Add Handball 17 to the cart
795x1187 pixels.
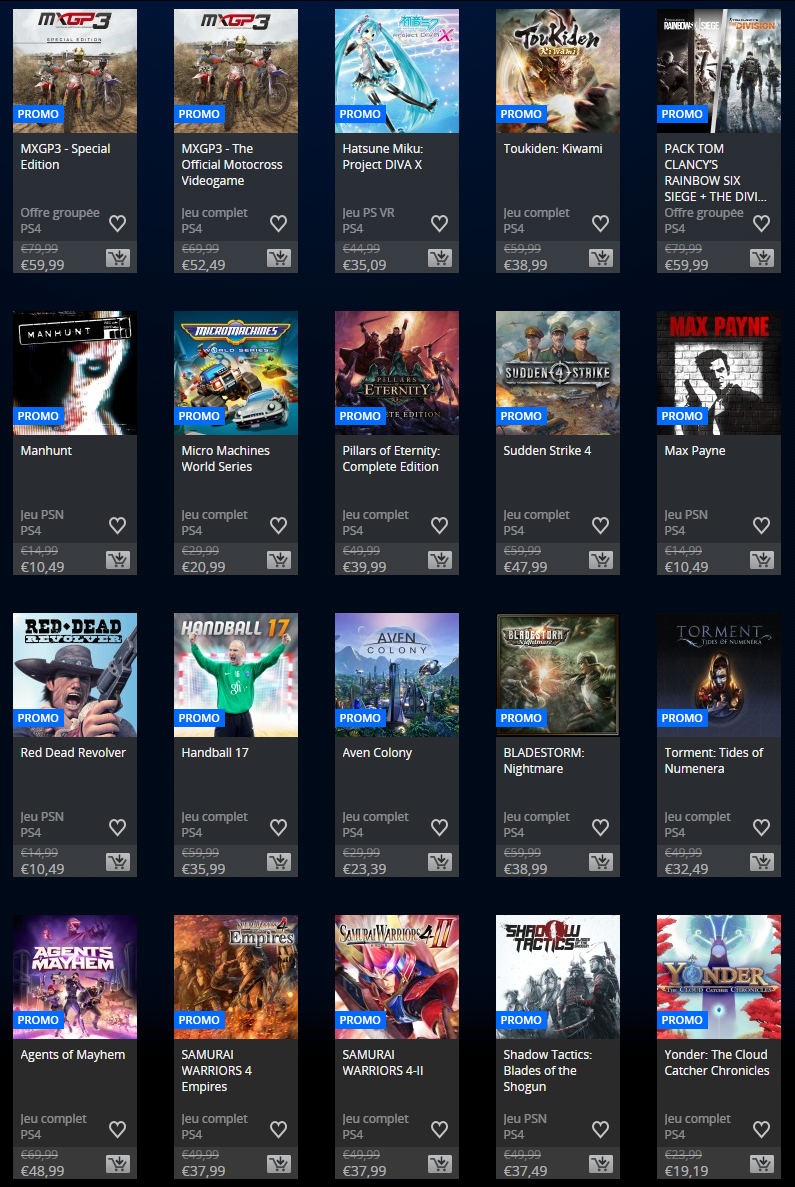tap(278, 862)
